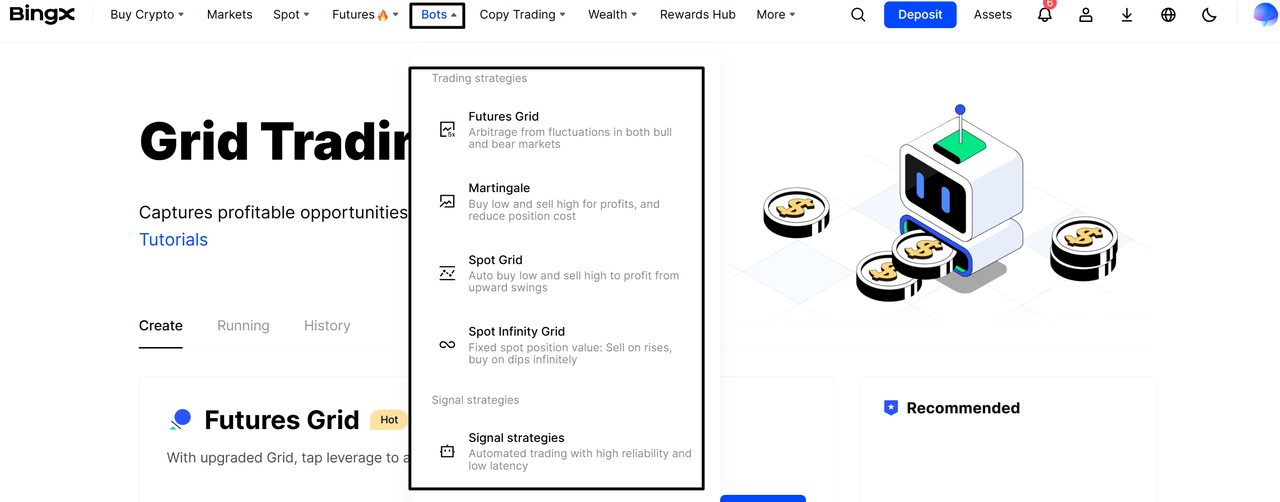Viewport: 1280px width, 502px height.
Task: Open the notifications bell icon
Action: click(x=1045, y=14)
